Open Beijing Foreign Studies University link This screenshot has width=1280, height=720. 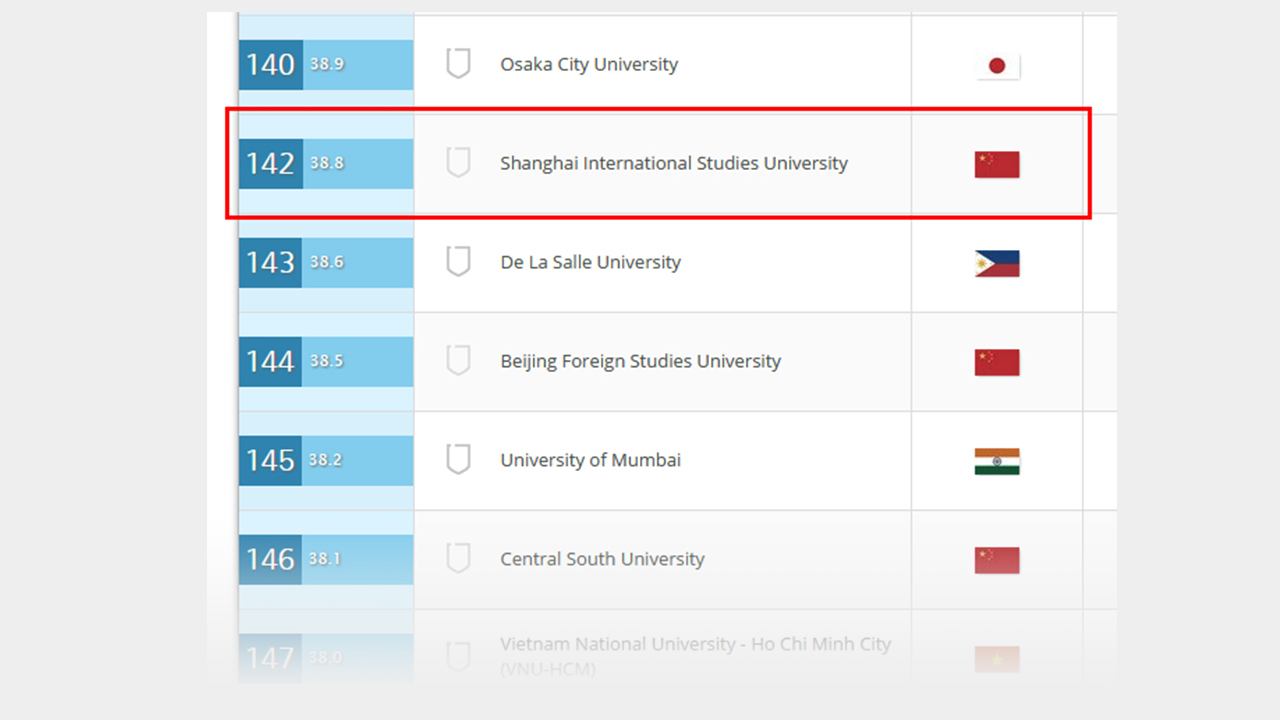640,361
